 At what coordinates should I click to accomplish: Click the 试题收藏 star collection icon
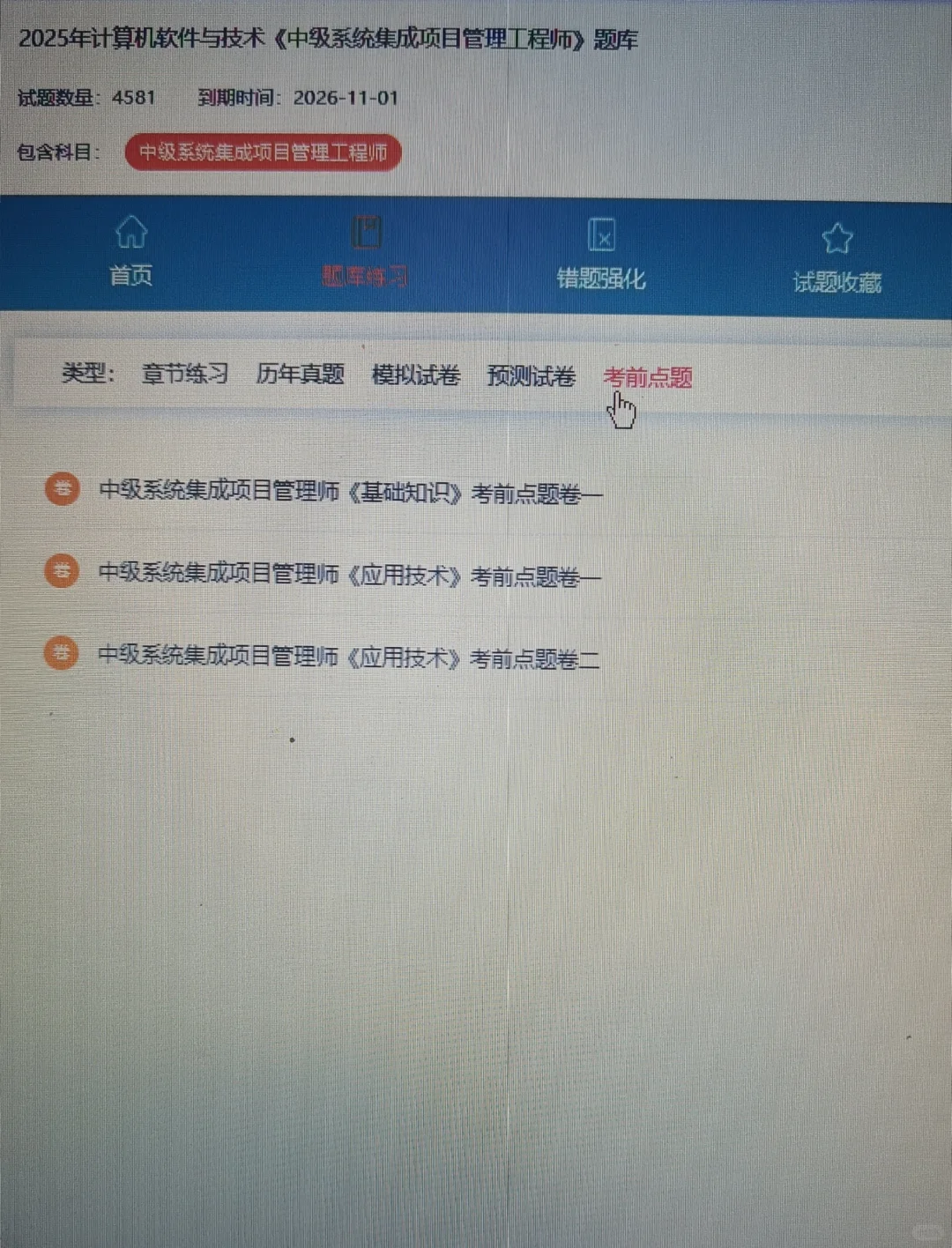(837, 234)
